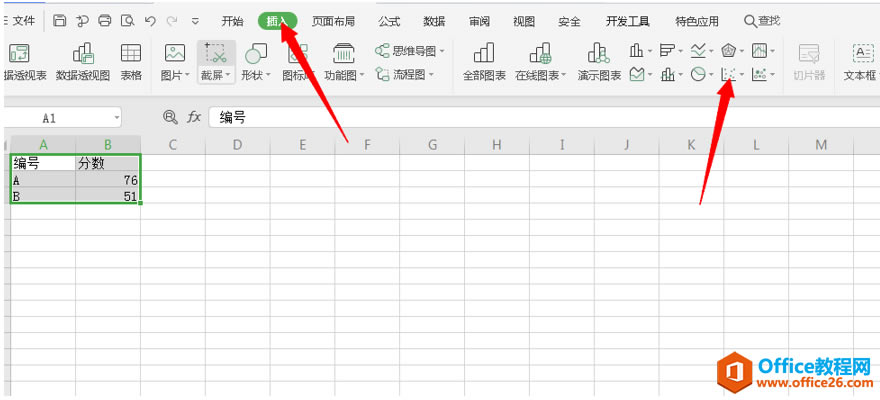The image size is (880, 400).
Task: Expand the 在线图表 dropdown arrow
Action: point(563,75)
